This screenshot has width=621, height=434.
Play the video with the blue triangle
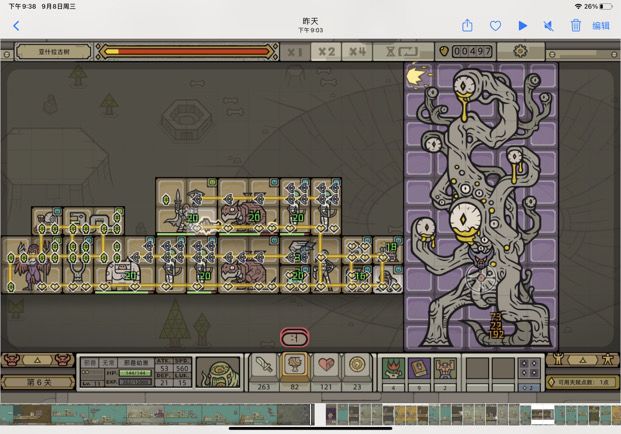coord(522,26)
